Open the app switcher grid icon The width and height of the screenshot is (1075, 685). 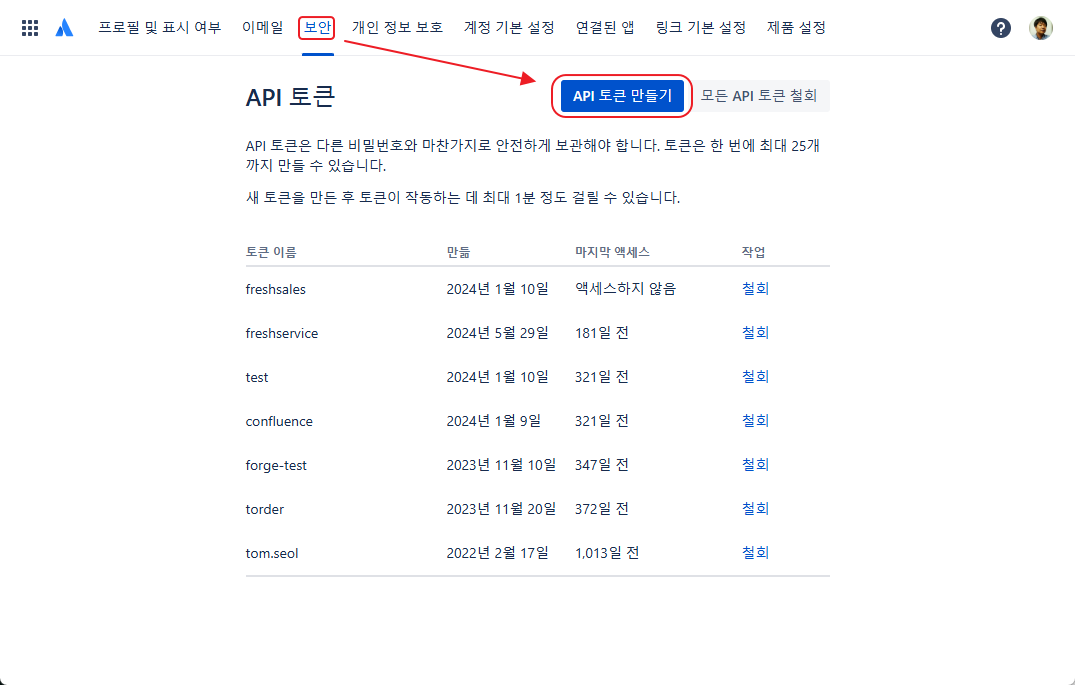(x=30, y=28)
